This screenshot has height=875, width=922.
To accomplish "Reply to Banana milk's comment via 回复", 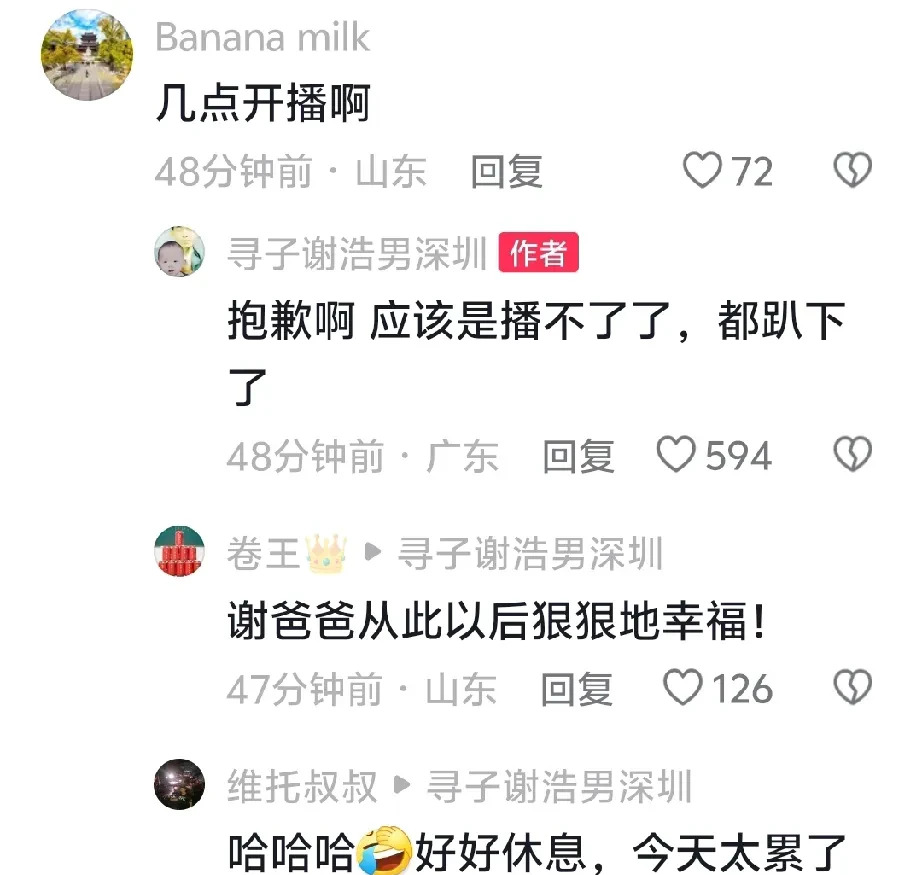I will pyautogui.click(x=506, y=172).
